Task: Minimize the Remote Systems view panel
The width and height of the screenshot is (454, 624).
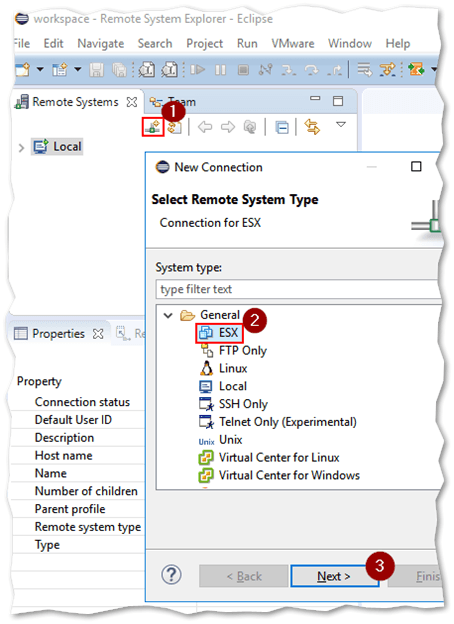Action: 315,98
